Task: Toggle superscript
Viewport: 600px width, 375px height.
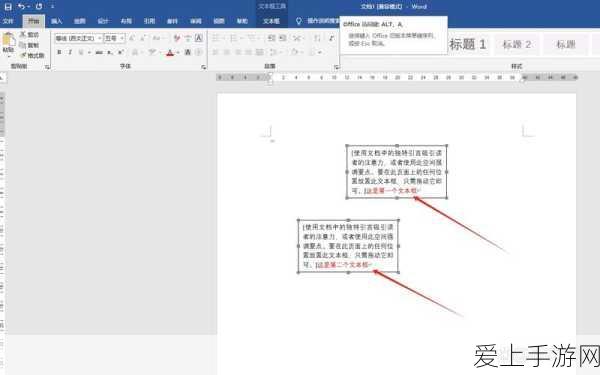Action: (x=121, y=52)
